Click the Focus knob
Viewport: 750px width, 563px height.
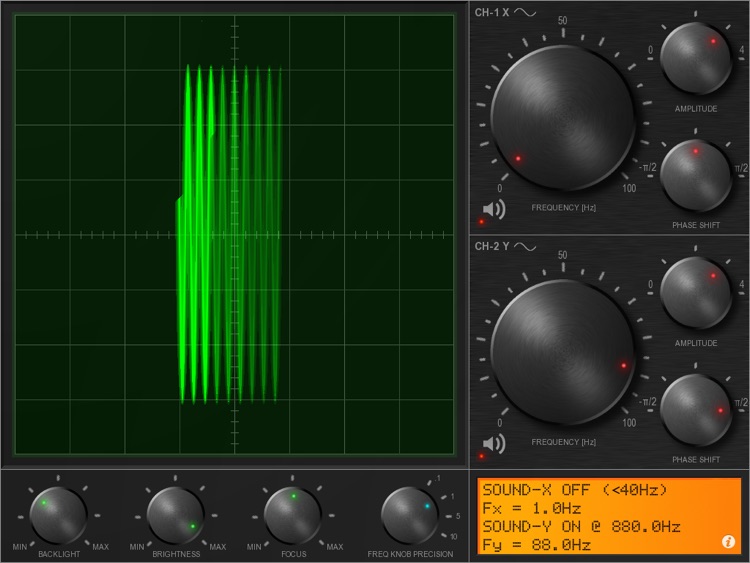click(x=293, y=514)
